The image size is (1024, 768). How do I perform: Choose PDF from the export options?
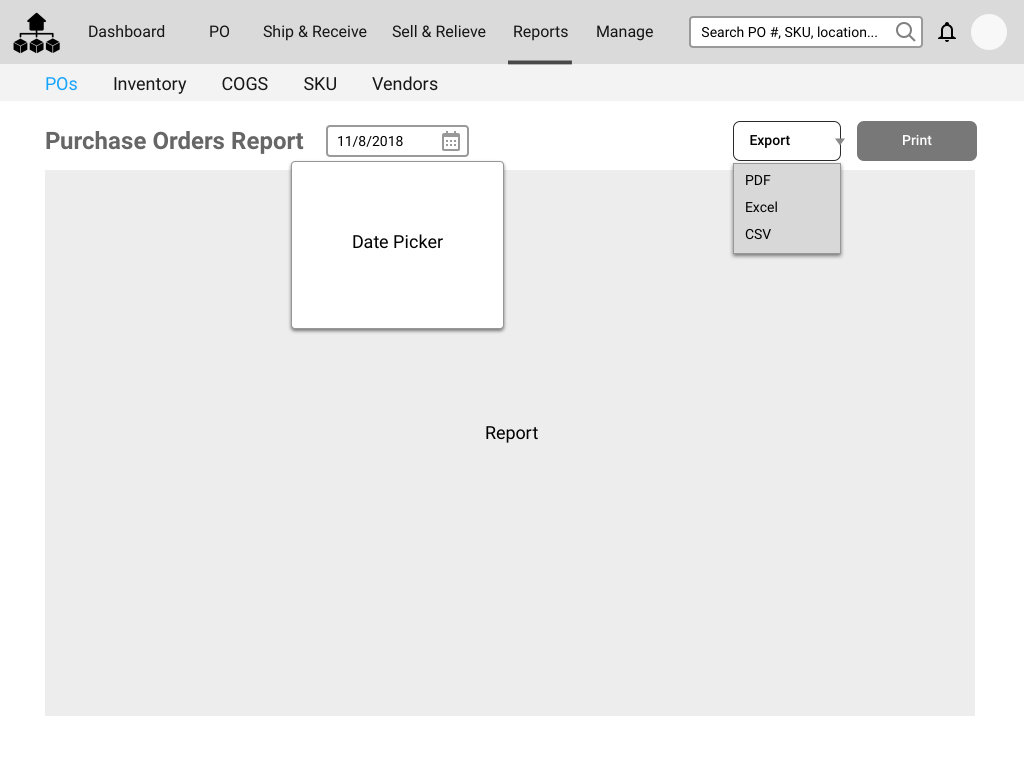[758, 180]
